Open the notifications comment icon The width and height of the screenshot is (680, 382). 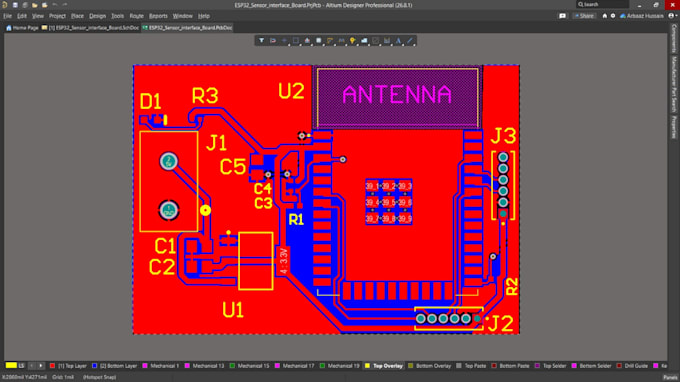point(562,16)
